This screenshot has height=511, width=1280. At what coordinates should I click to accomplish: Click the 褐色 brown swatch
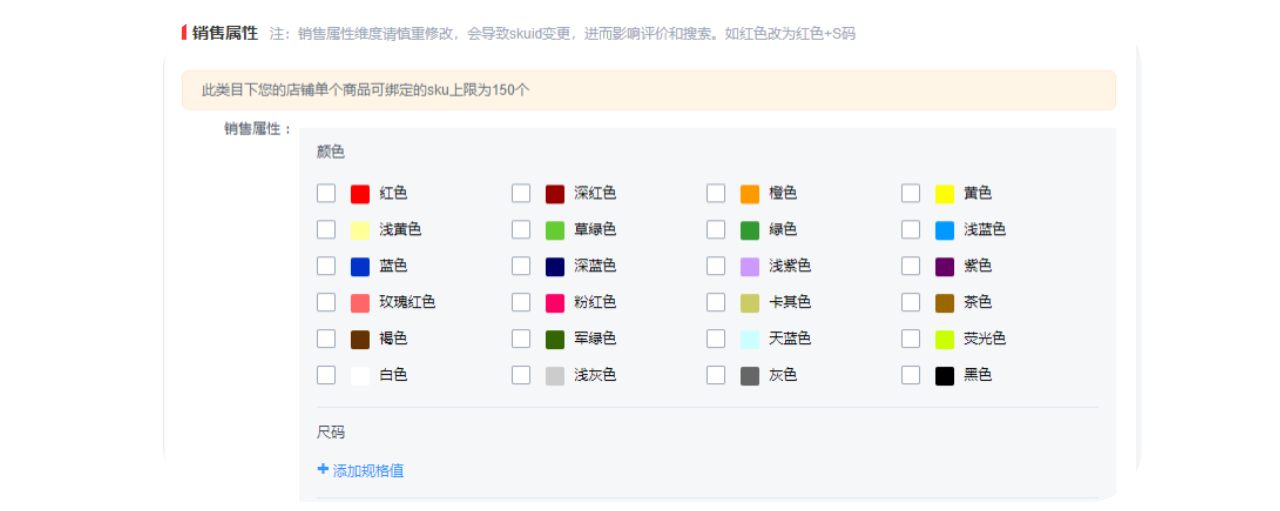360,339
